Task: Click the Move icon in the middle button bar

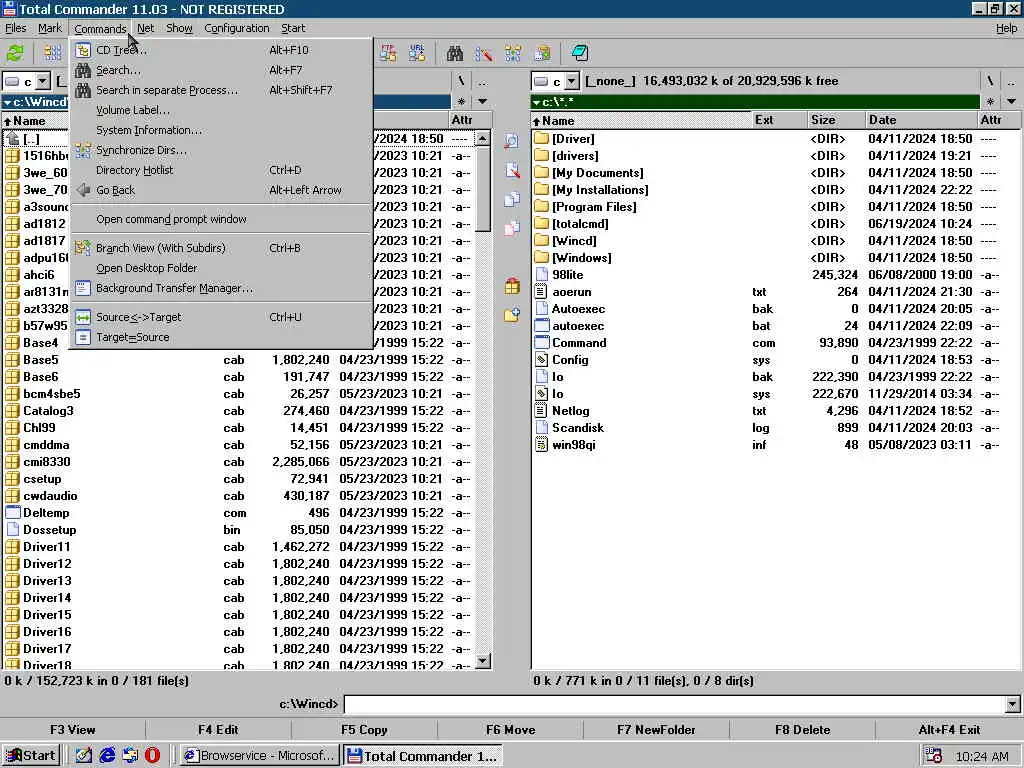Action: (x=512, y=228)
